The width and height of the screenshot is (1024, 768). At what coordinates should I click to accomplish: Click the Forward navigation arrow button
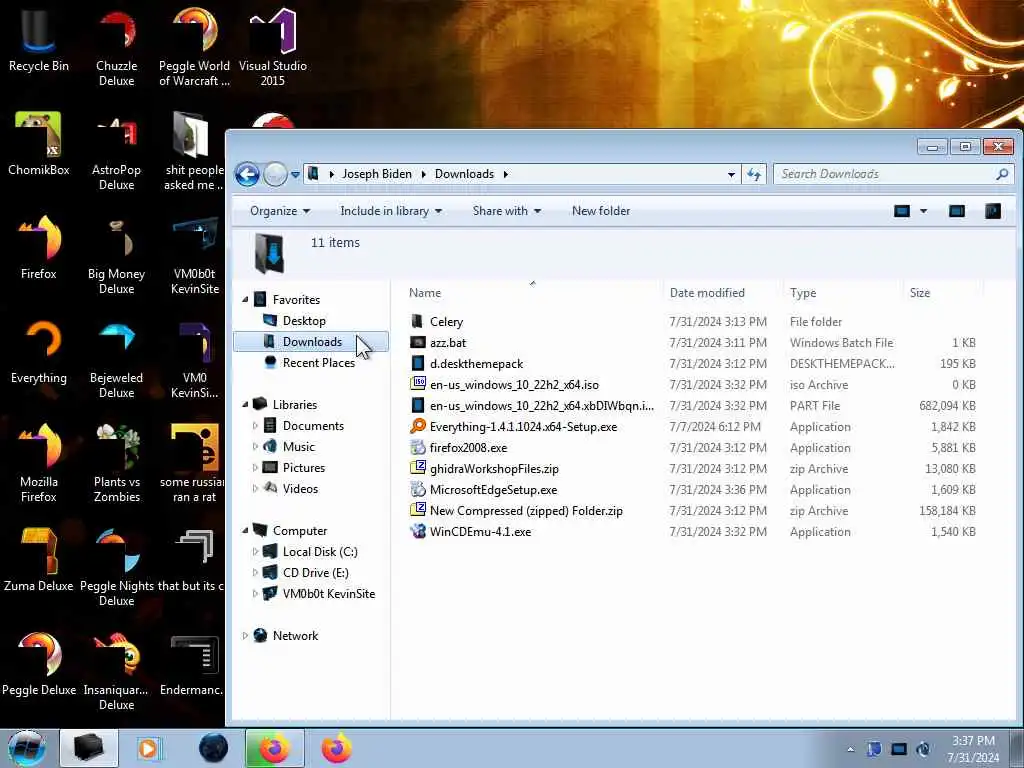[x=275, y=174]
